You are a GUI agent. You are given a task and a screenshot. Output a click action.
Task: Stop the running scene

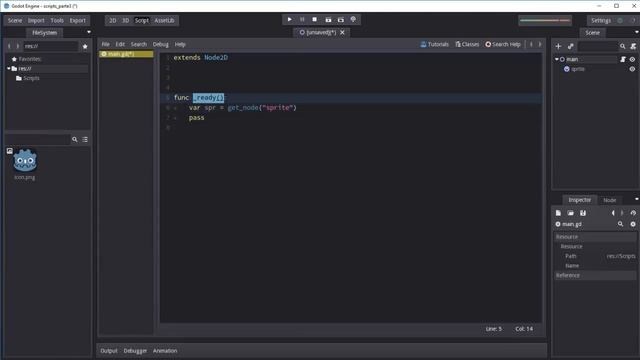pyautogui.click(x=314, y=19)
